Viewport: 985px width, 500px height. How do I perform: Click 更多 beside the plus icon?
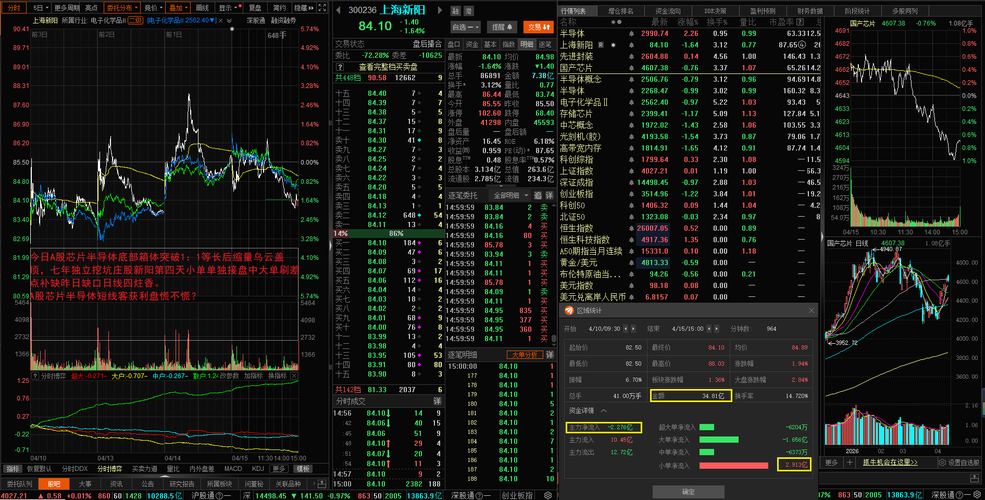(x=832, y=462)
